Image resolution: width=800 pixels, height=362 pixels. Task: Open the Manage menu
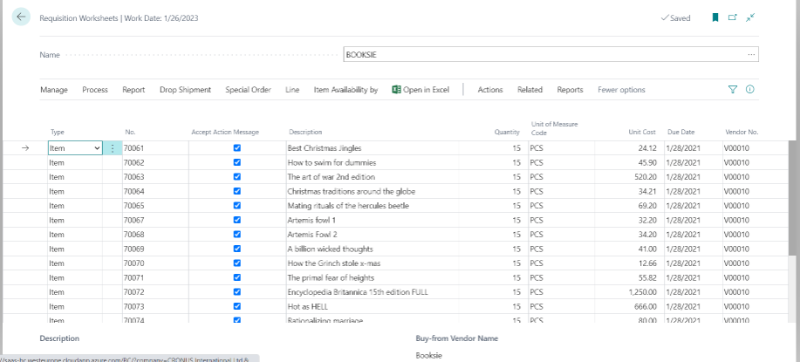(x=54, y=90)
